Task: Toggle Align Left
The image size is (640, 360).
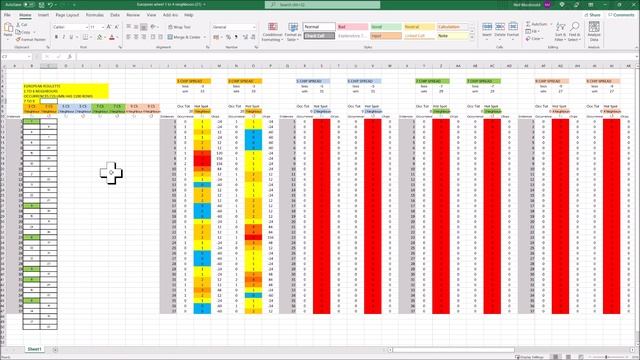Action: [129, 37]
